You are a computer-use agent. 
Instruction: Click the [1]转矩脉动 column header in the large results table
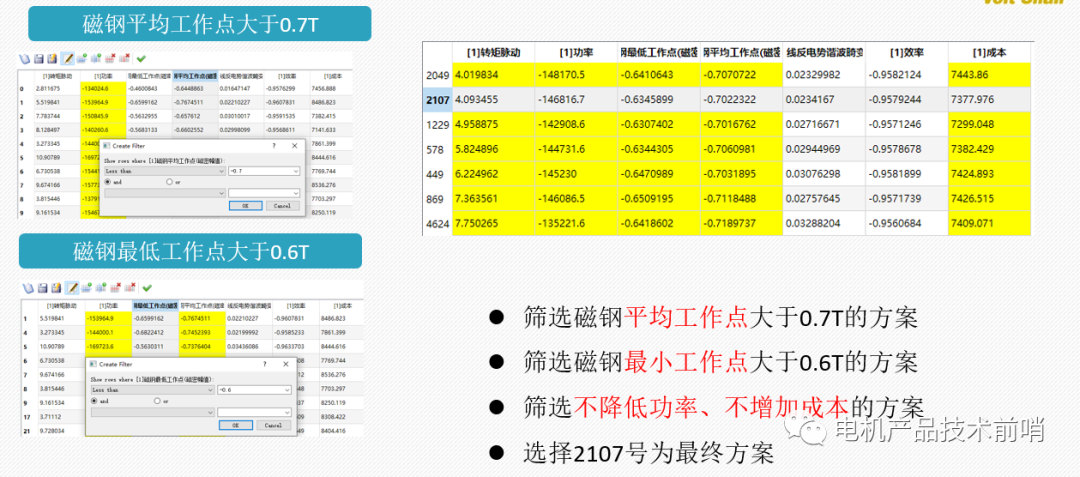[x=493, y=52]
